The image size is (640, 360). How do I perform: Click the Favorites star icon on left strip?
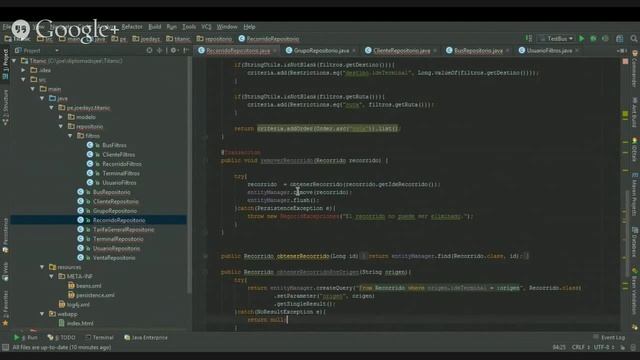point(5,324)
